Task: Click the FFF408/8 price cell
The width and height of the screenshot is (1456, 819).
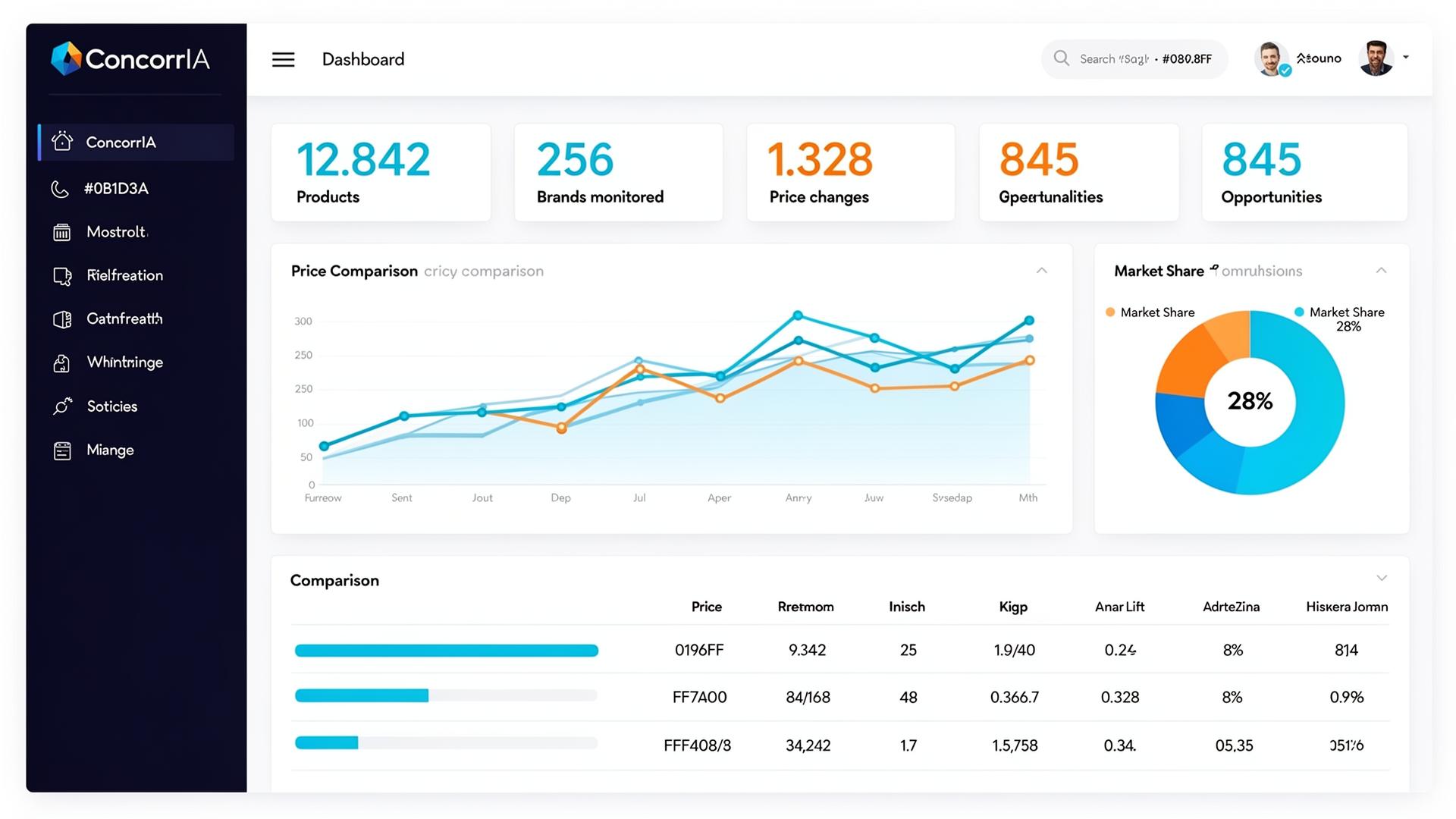Action: coord(698,746)
